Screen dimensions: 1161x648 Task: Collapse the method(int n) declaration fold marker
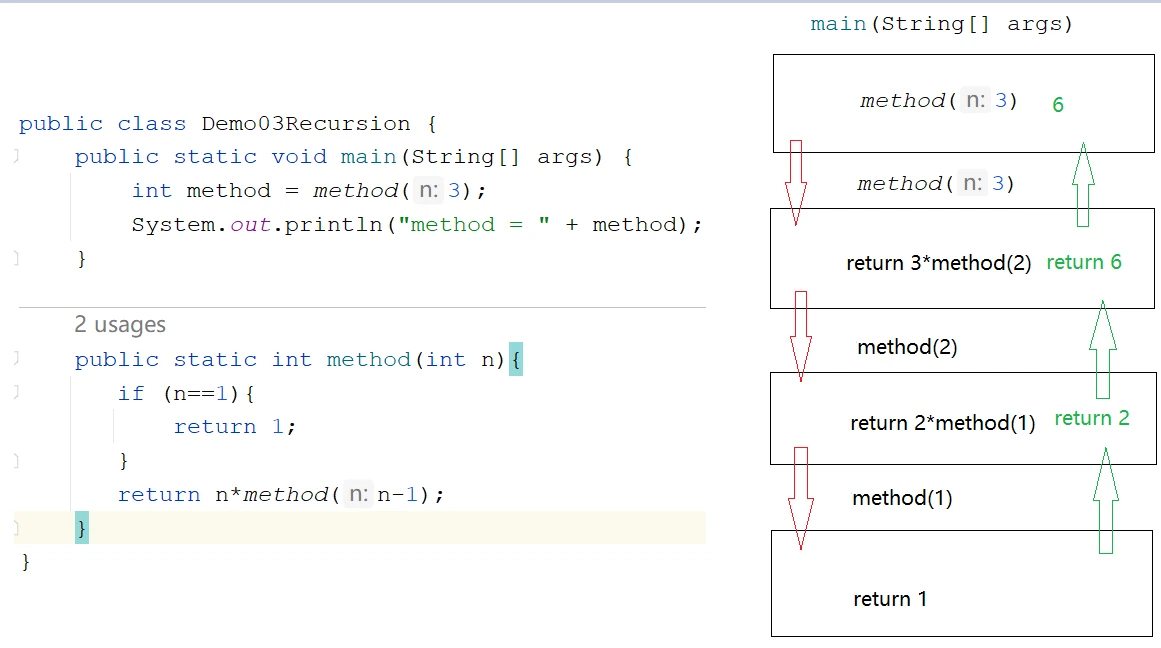click(16, 358)
